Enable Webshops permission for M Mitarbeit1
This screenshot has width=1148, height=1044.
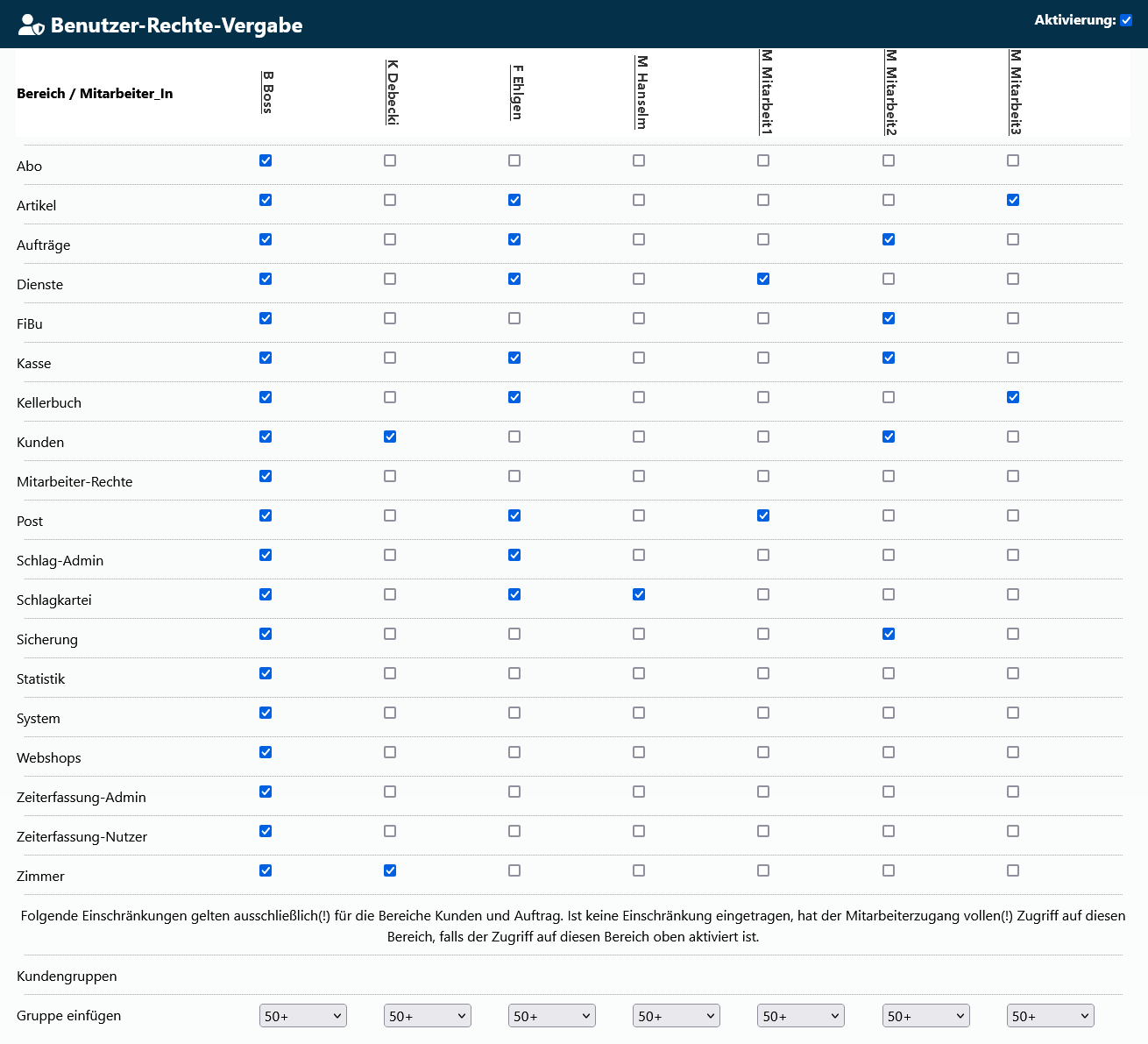pos(763,752)
